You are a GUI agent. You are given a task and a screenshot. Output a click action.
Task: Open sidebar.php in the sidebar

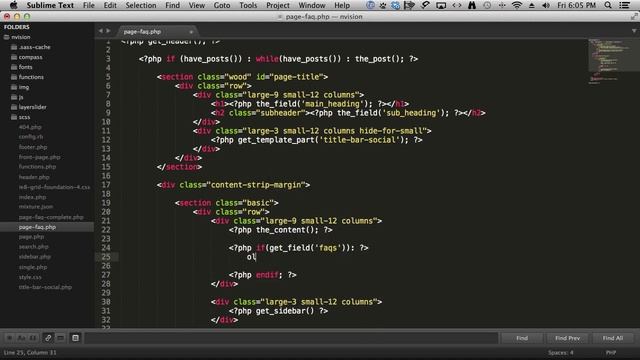[35, 257]
